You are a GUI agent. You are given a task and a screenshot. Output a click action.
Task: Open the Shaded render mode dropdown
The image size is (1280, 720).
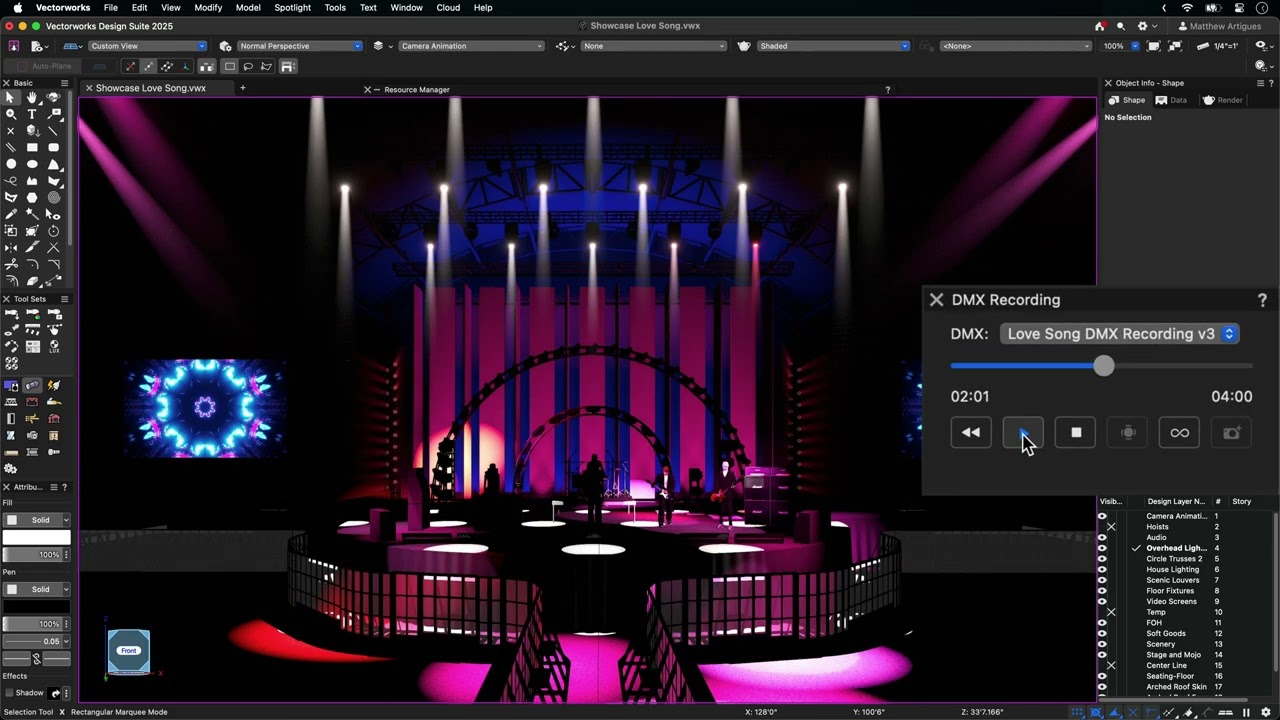click(x=832, y=46)
